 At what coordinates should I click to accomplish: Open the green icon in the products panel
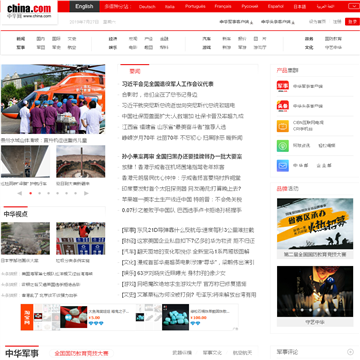point(283,146)
